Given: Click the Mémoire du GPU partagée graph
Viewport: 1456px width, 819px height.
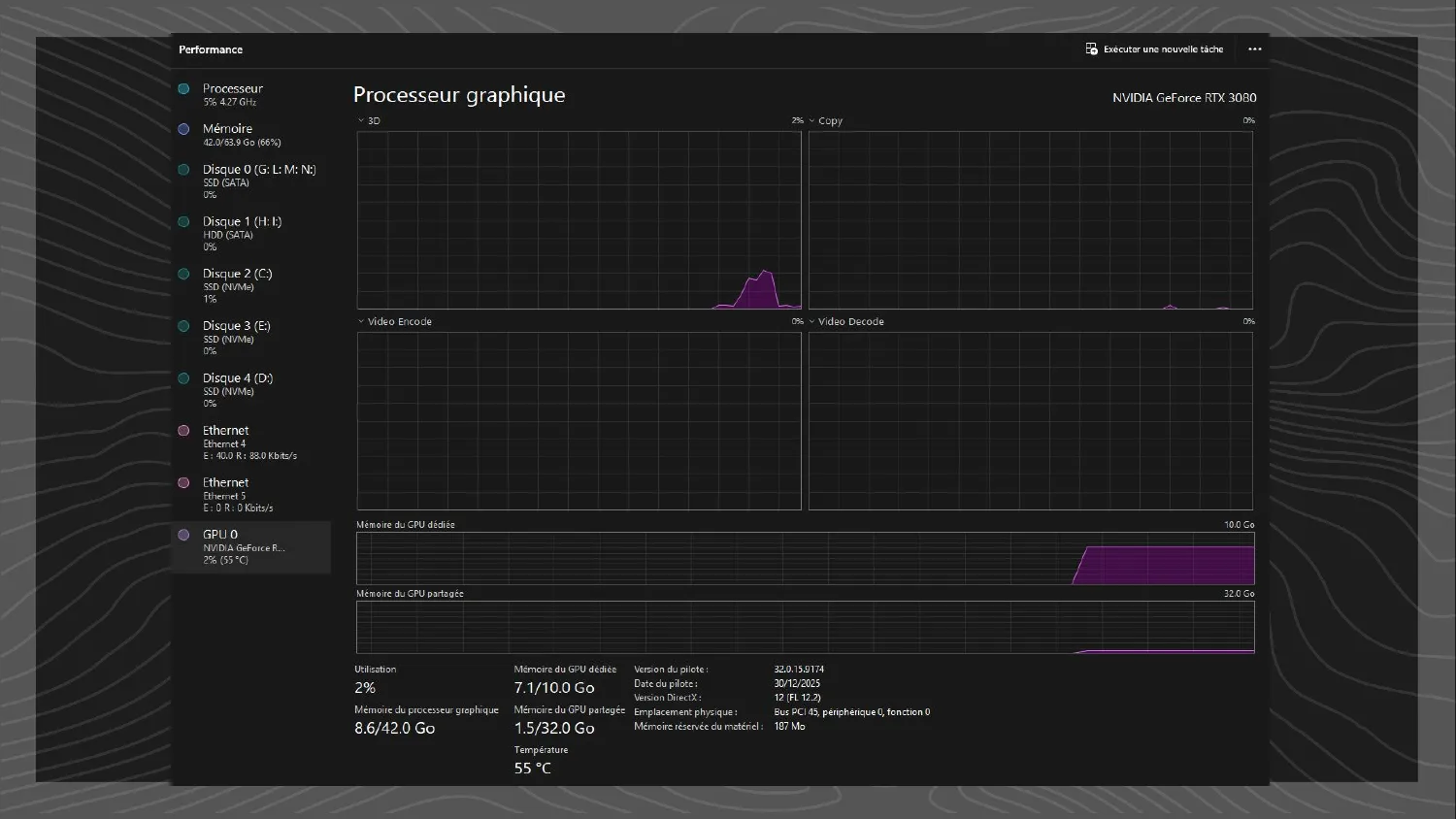Looking at the screenshot, I should click(805, 627).
